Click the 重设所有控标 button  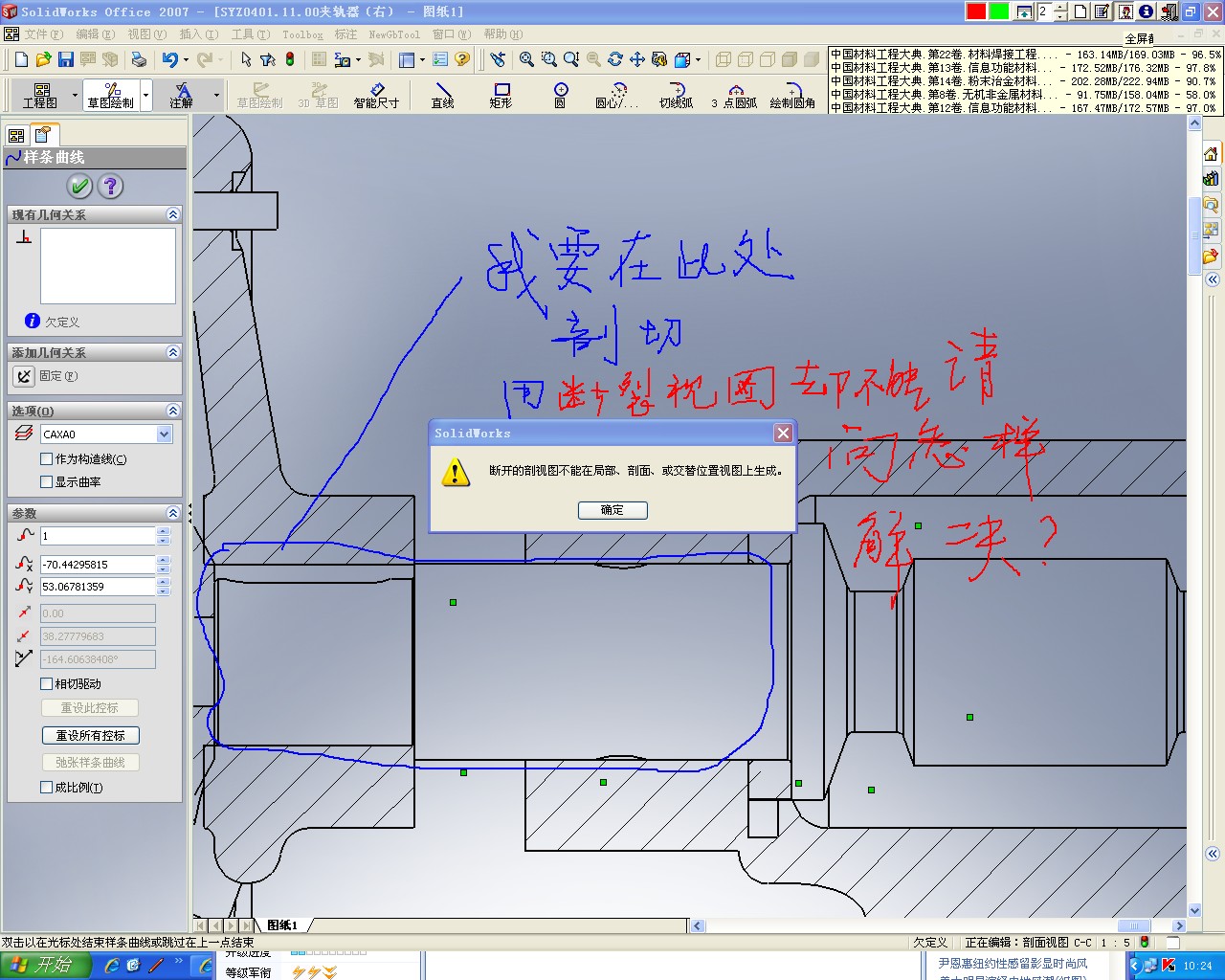[91, 736]
